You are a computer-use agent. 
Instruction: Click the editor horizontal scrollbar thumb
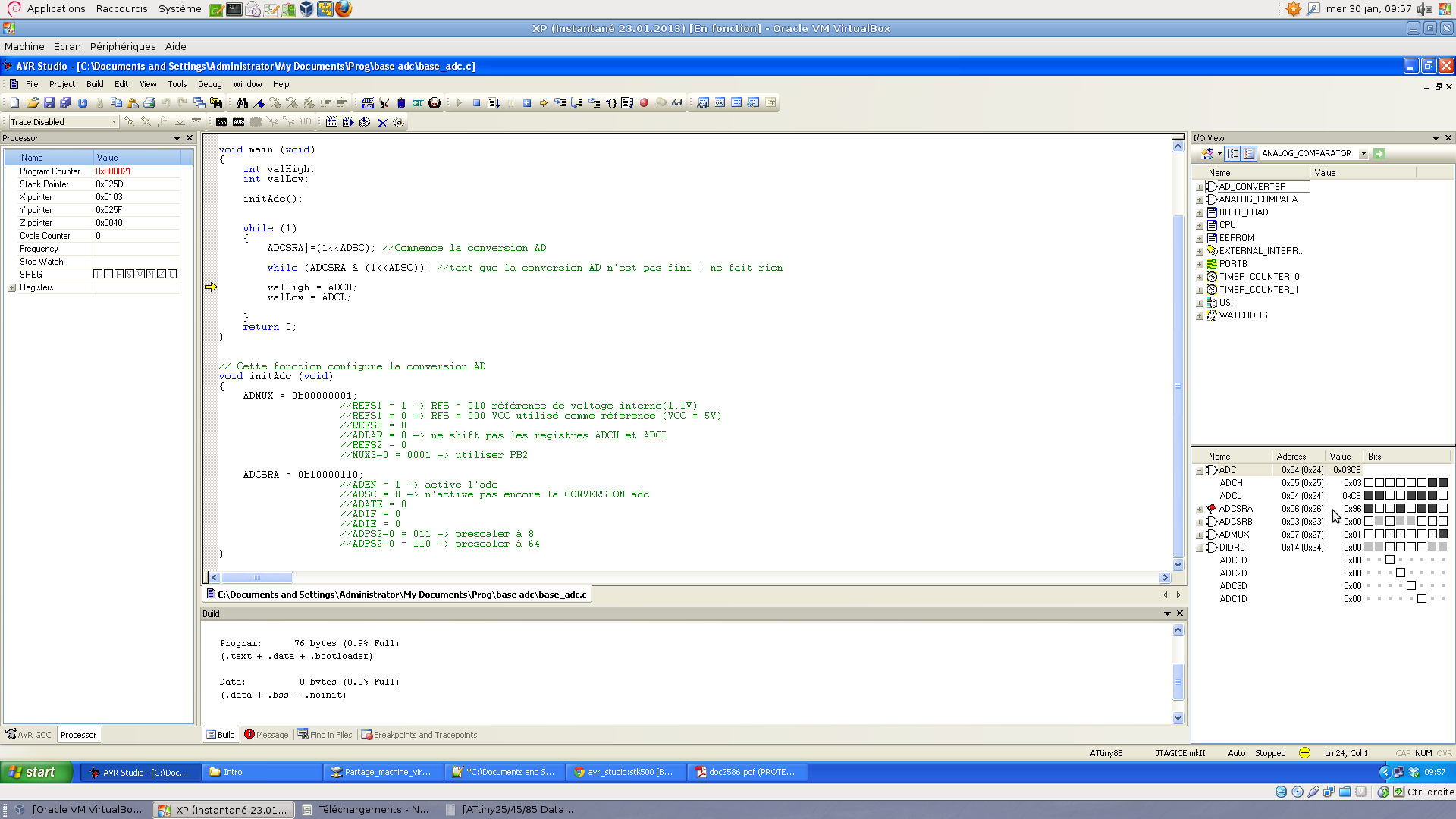coord(257,578)
